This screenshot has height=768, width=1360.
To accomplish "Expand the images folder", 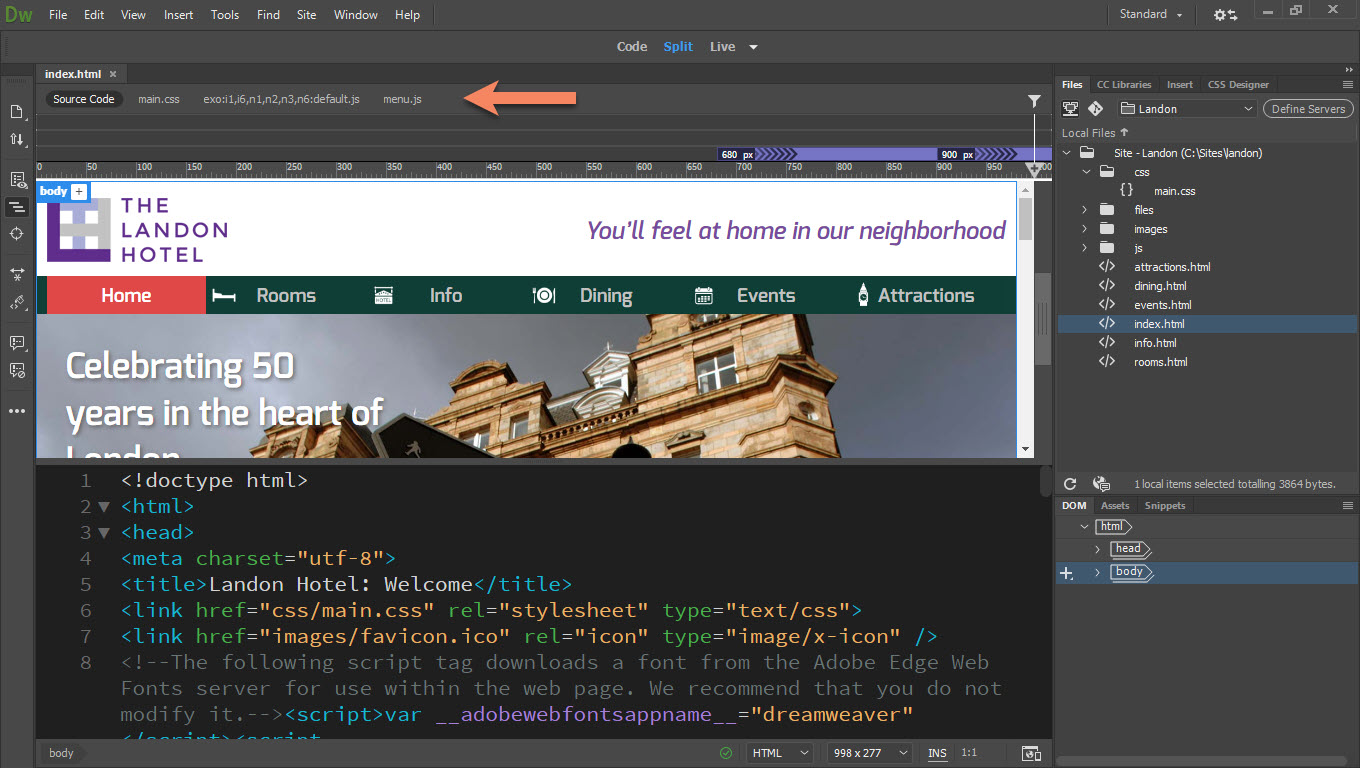I will (x=1085, y=229).
